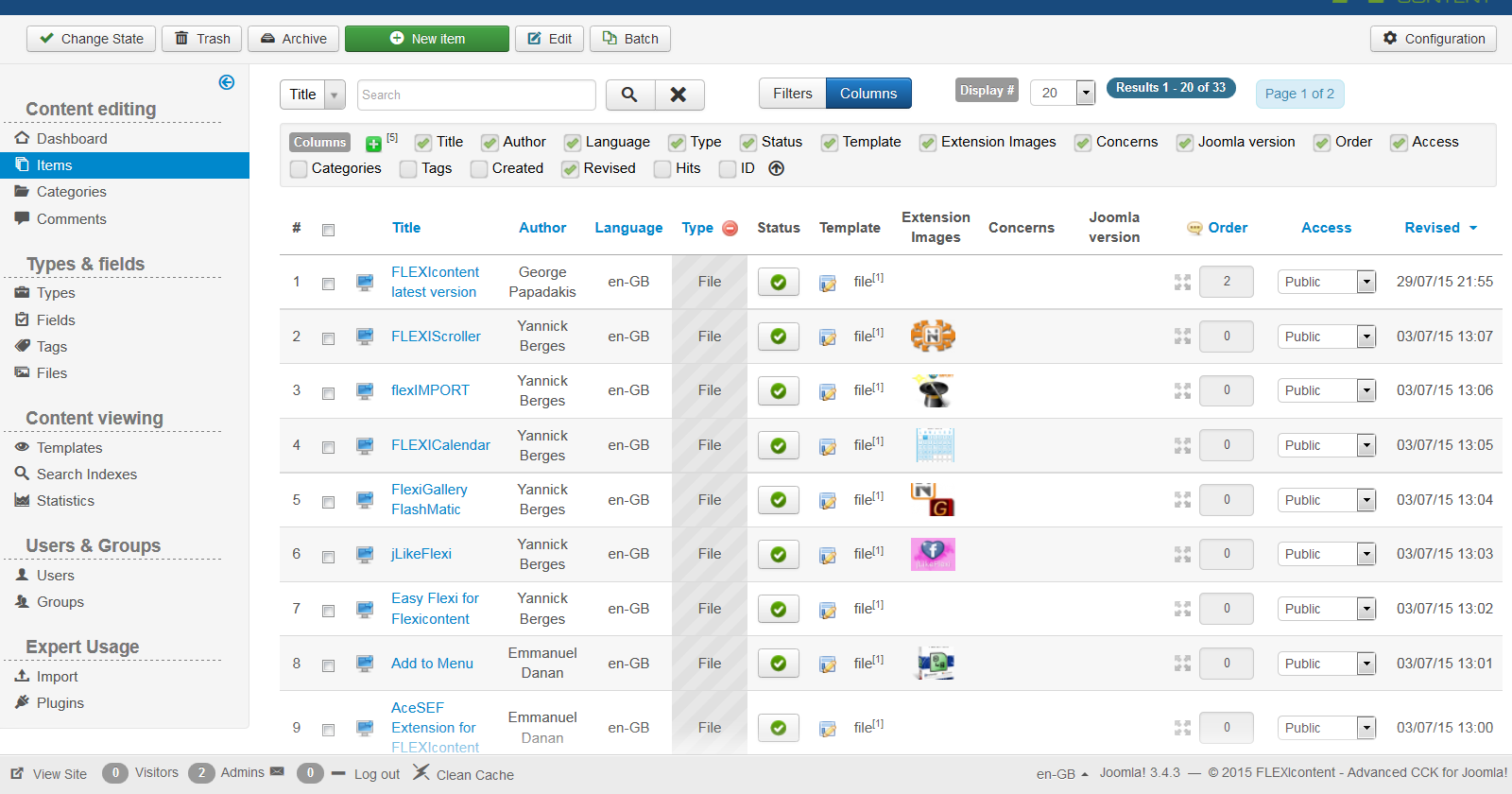Image resolution: width=1512 pixels, height=794 pixels.
Task: Click inside the Search input field
Action: (x=476, y=95)
